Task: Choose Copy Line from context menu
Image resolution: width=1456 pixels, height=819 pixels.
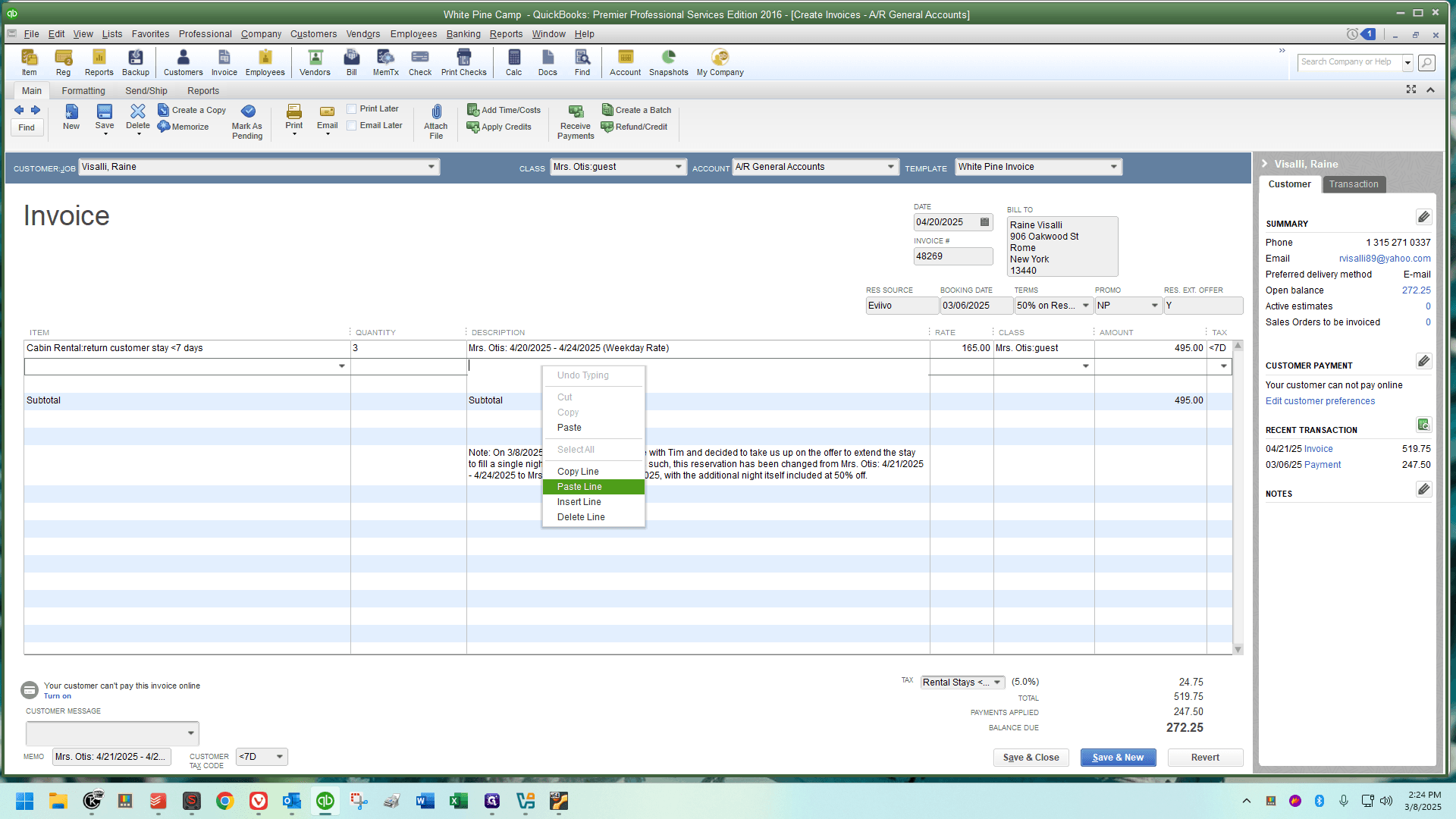Action: (x=594, y=472)
